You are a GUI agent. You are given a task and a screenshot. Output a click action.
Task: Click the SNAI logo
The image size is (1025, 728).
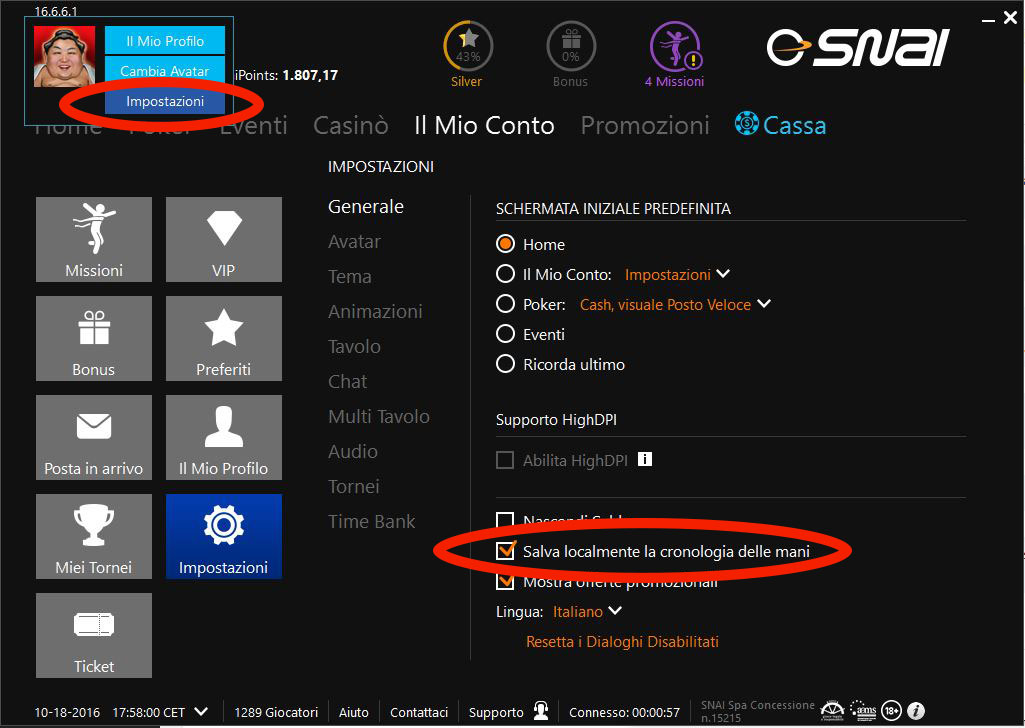tap(858, 48)
